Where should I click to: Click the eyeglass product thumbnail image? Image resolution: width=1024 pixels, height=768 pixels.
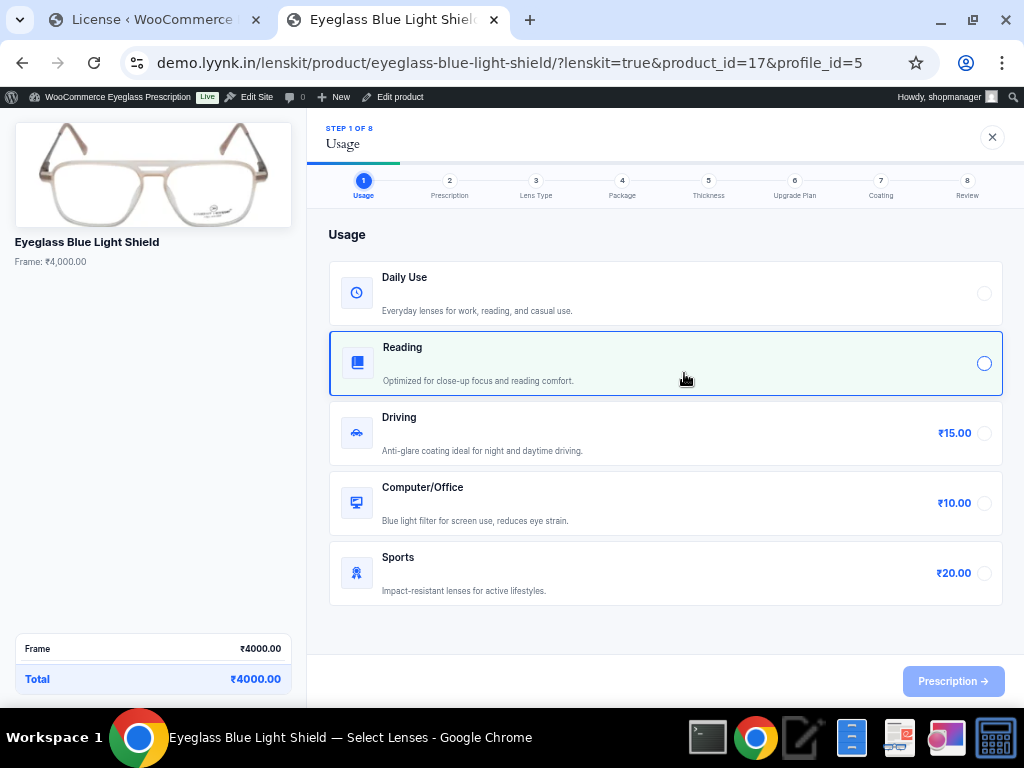tap(153, 175)
